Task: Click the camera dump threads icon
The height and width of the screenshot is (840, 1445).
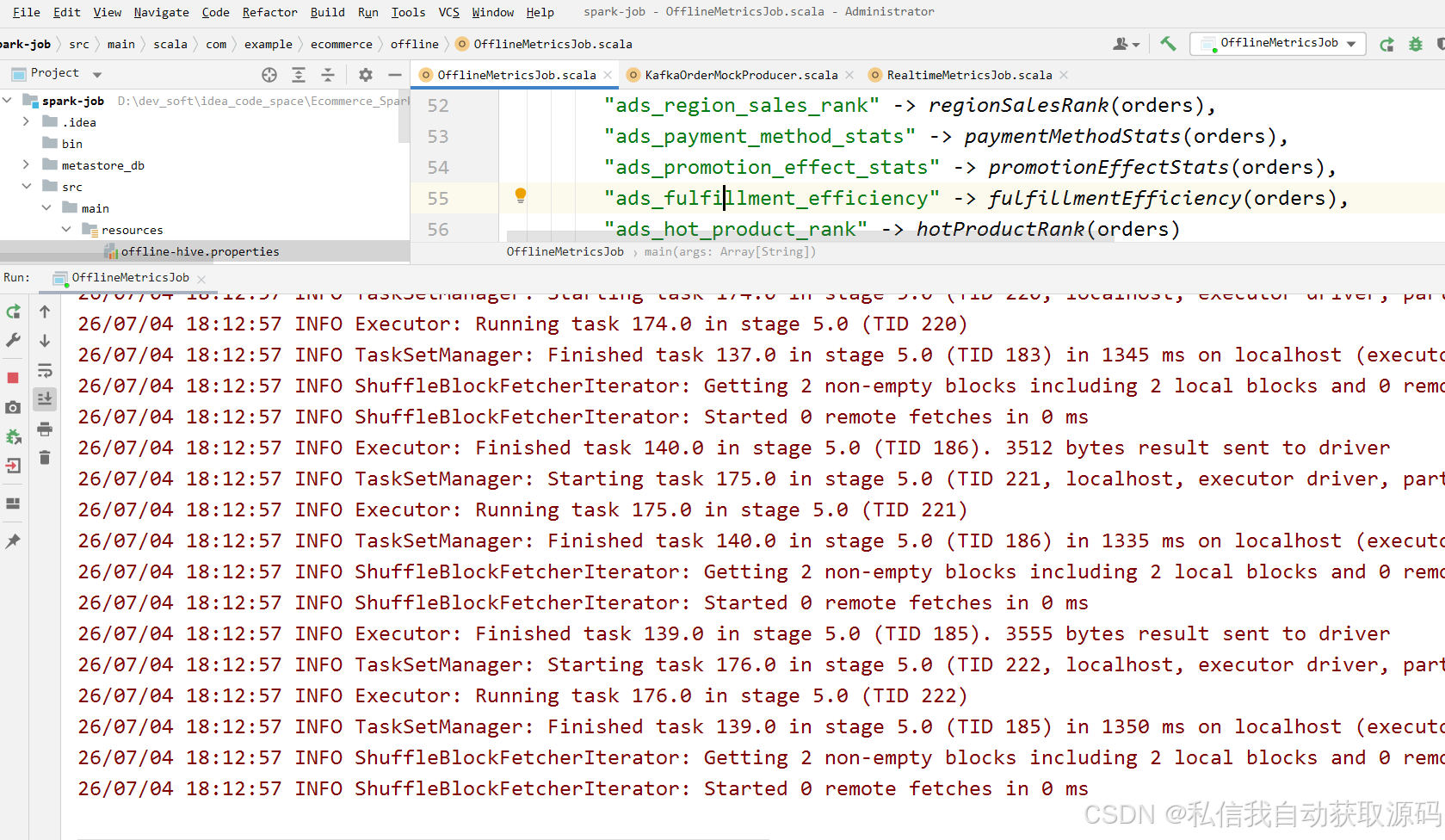Action: coord(13,407)
